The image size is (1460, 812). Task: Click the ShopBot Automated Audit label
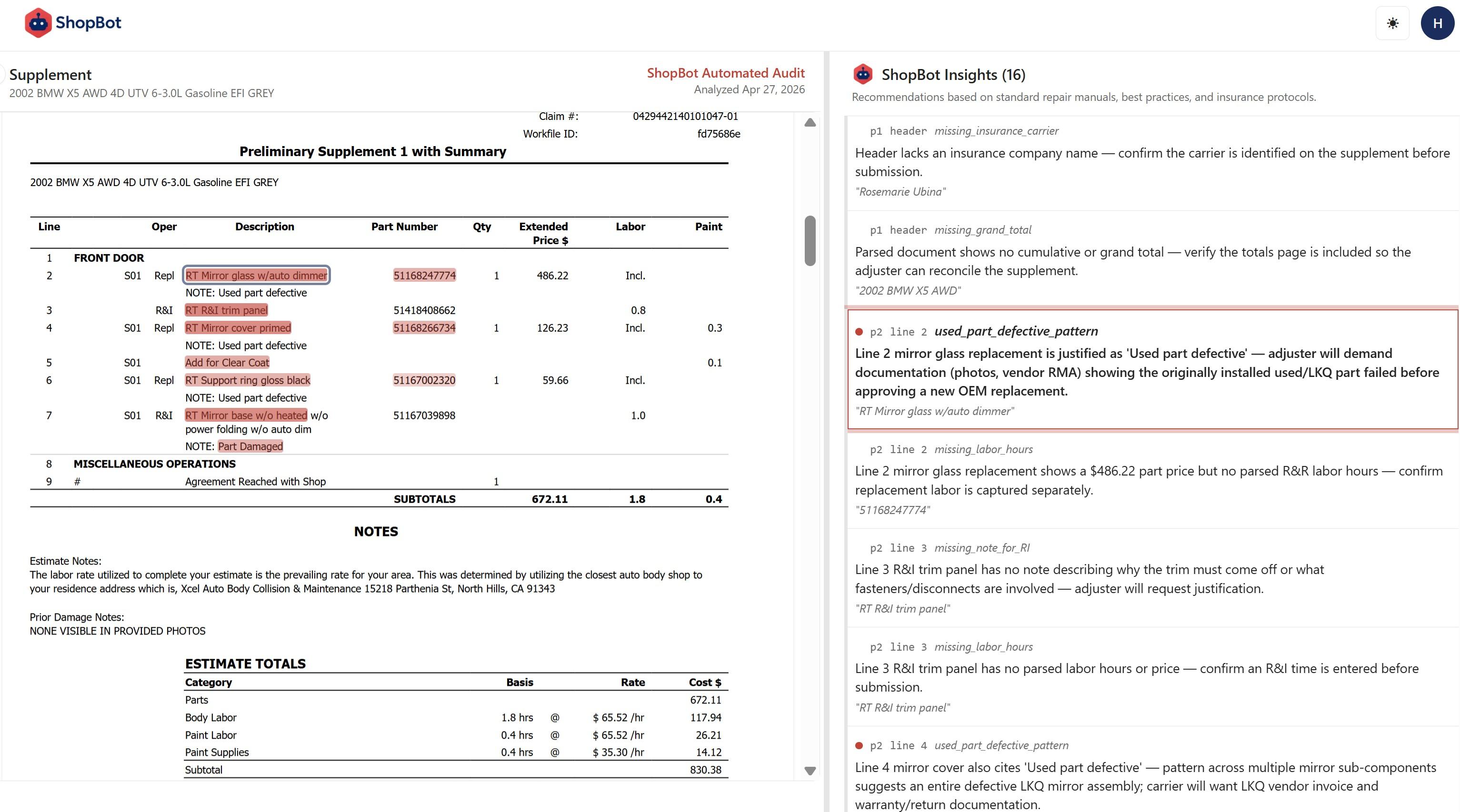(725, 73)
